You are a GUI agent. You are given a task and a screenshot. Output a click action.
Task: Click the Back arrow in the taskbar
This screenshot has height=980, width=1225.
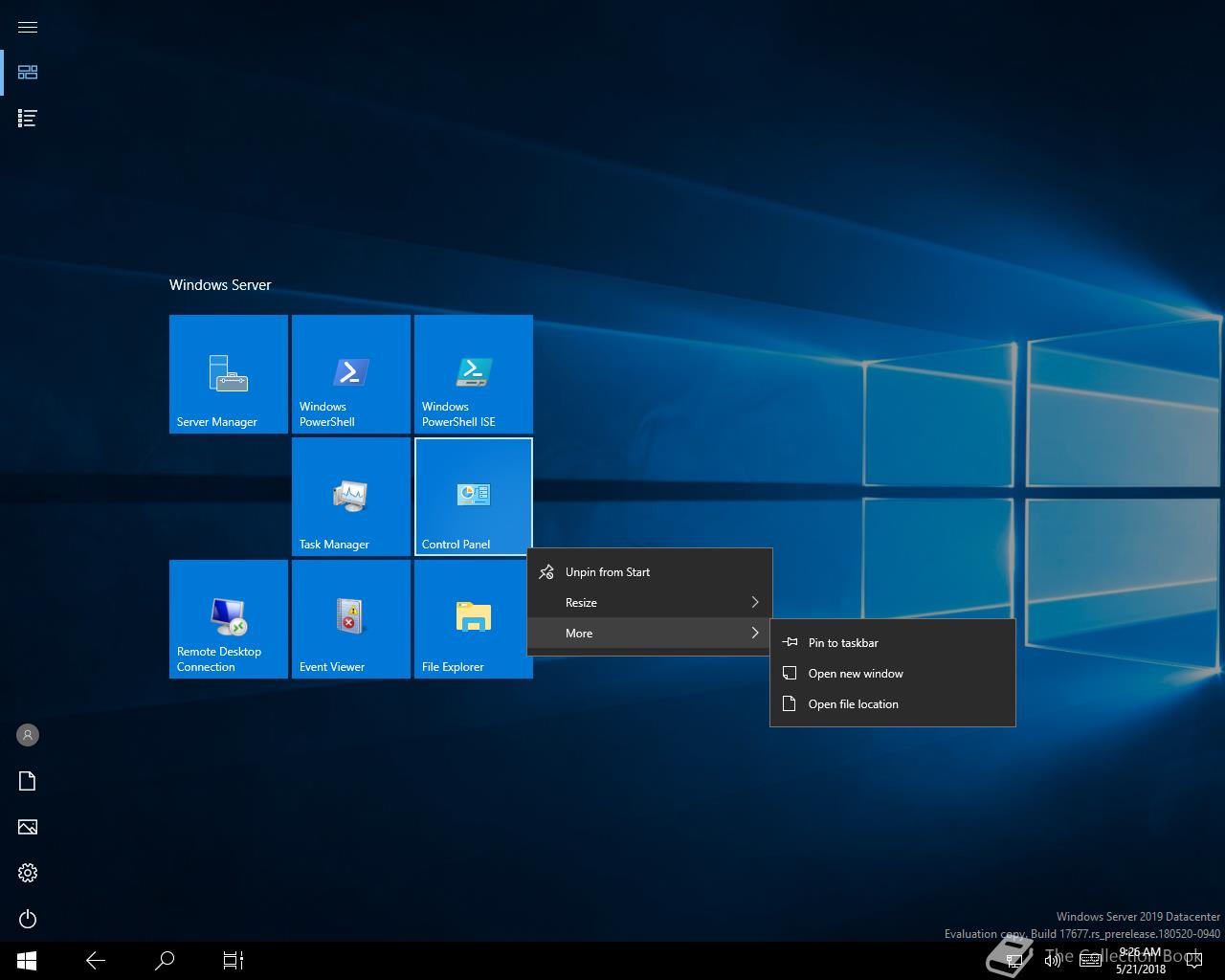tap(96, 961)
